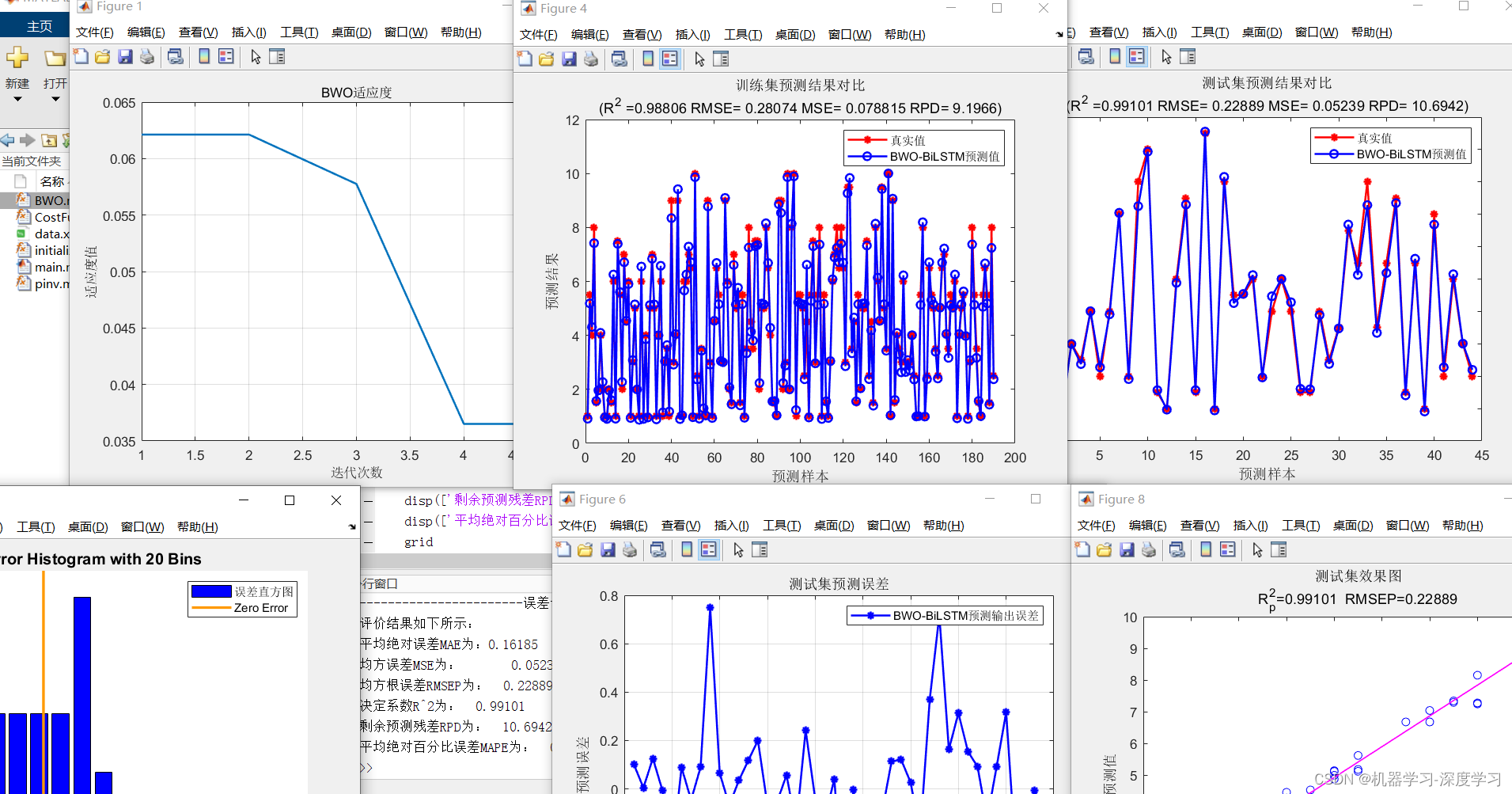Open Property Inspector icon in Figure 4 toolbar
Viewport: 1512px width, 794px height.
[x=721, y=59]
